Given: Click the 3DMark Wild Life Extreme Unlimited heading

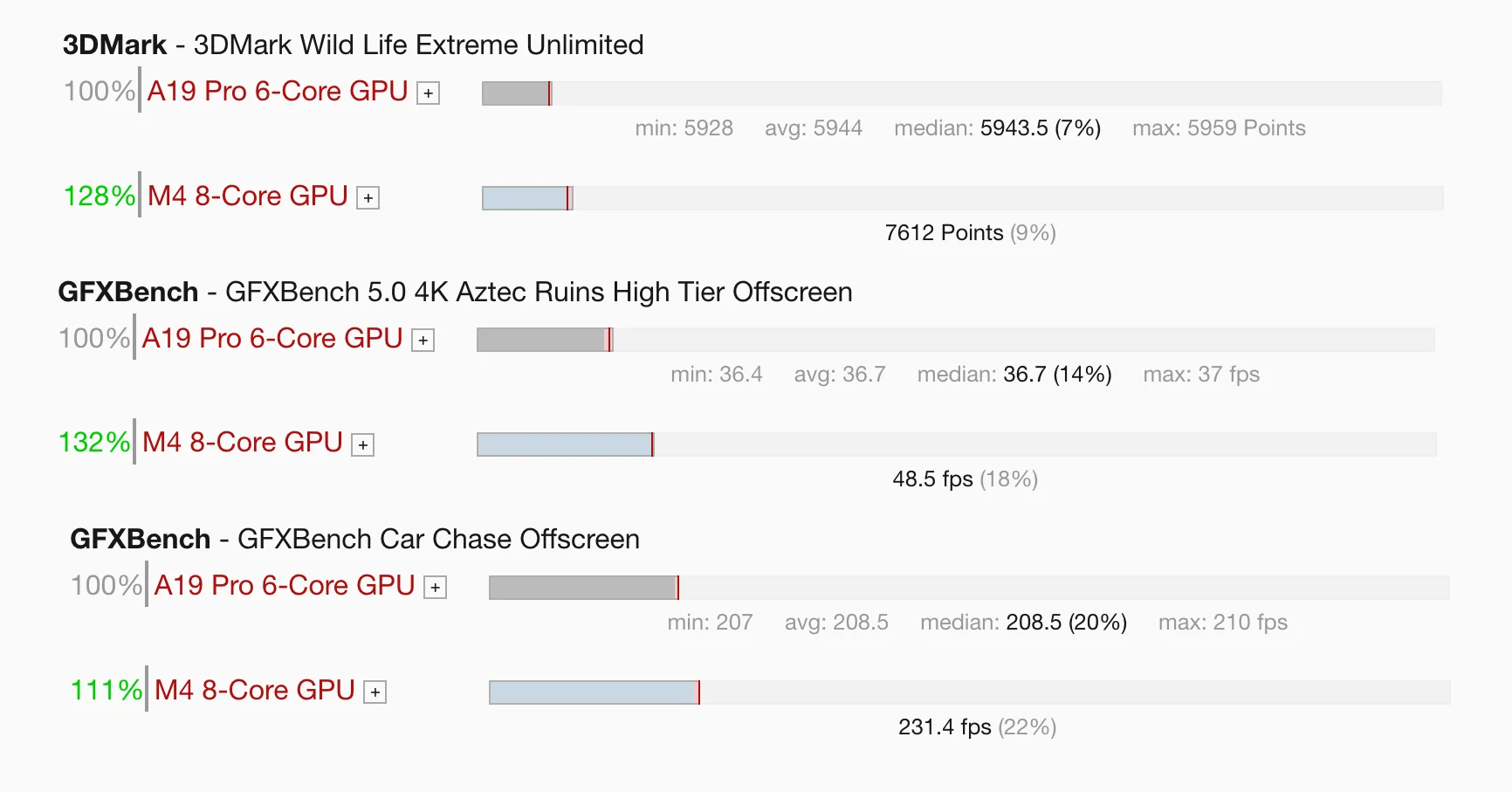Looking at the screenshot, I should coord(353,45).
